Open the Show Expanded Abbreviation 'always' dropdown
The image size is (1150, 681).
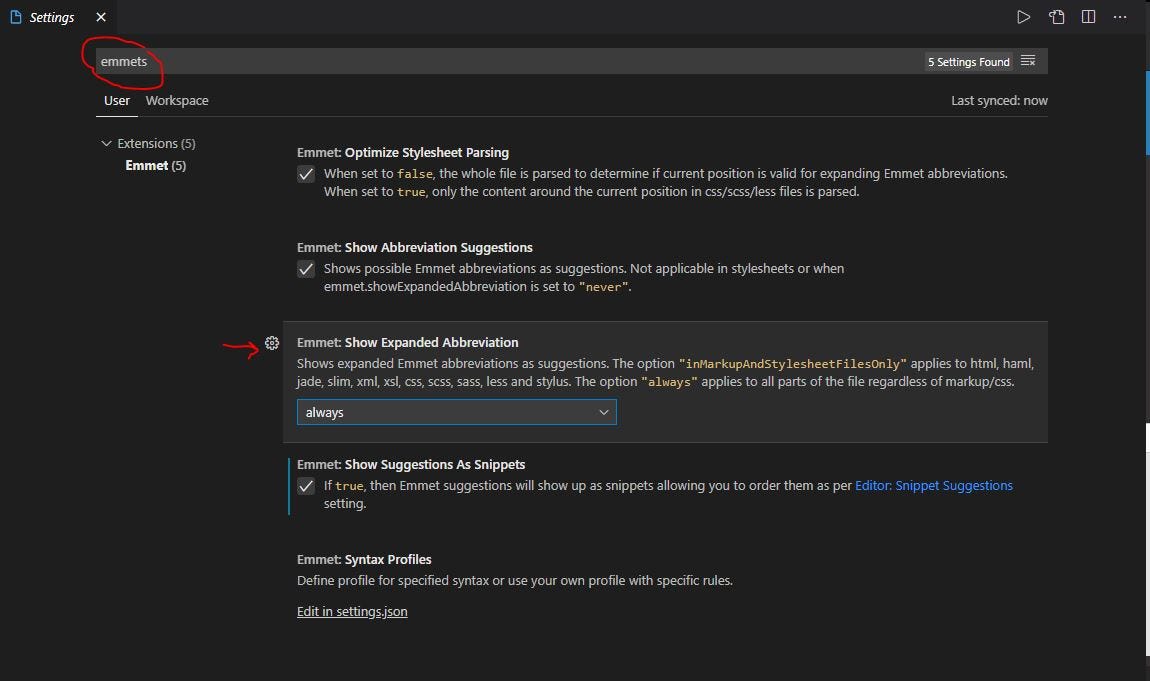[456, 412]
